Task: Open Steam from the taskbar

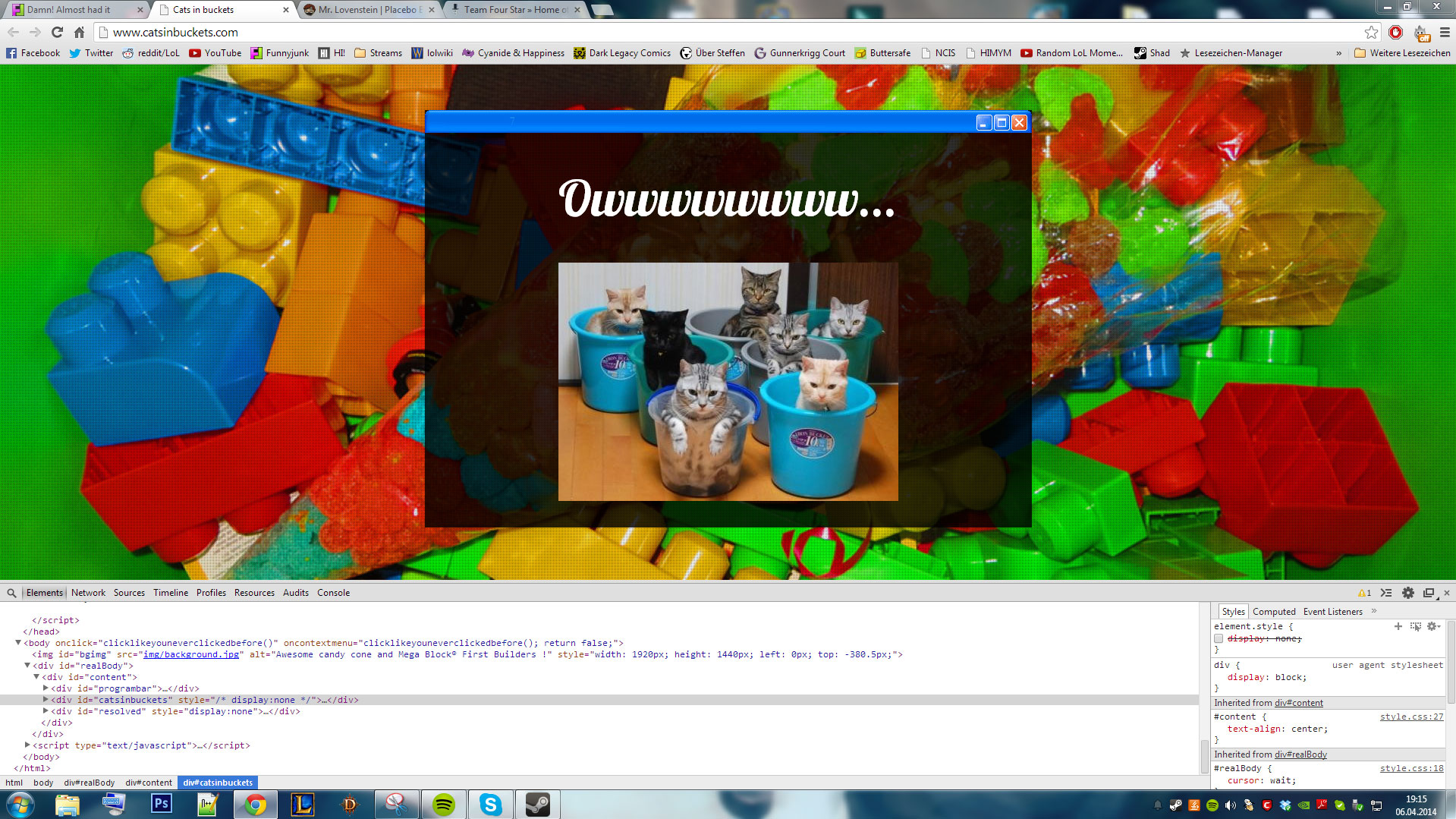Action: (x=538, y=804)
